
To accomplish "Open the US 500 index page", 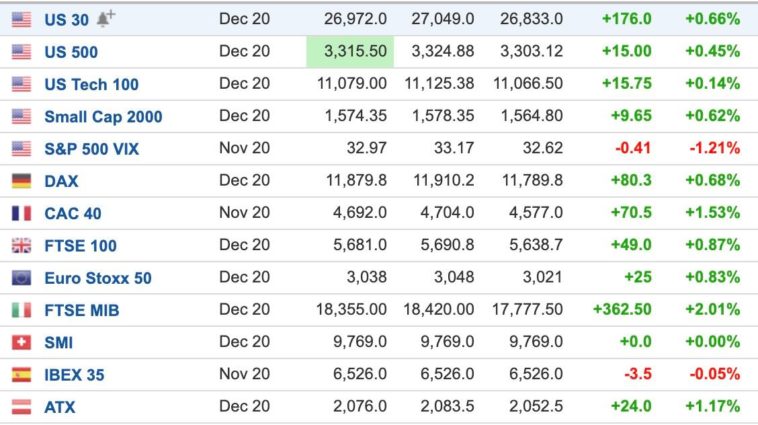I will tap(71, 52).
